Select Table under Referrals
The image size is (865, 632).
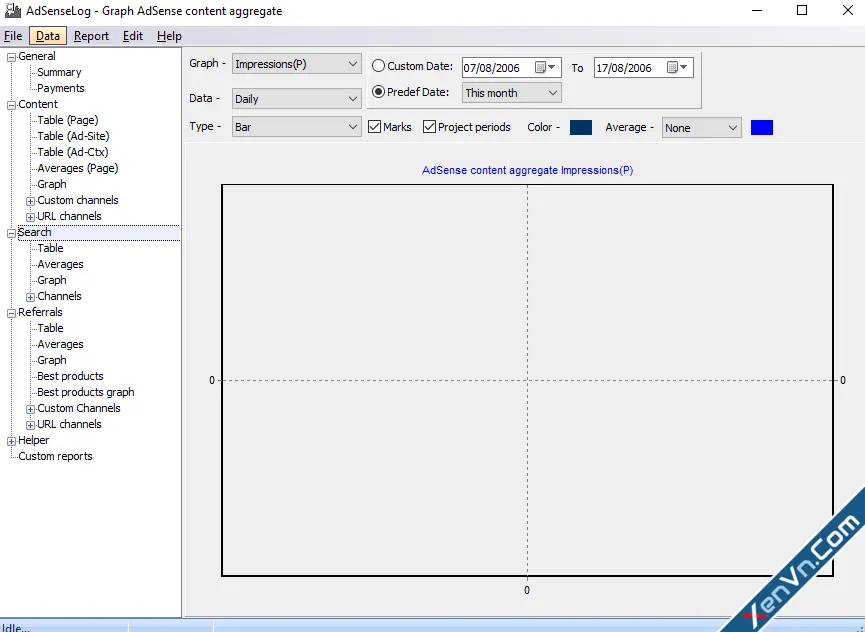tap(50, 328)
